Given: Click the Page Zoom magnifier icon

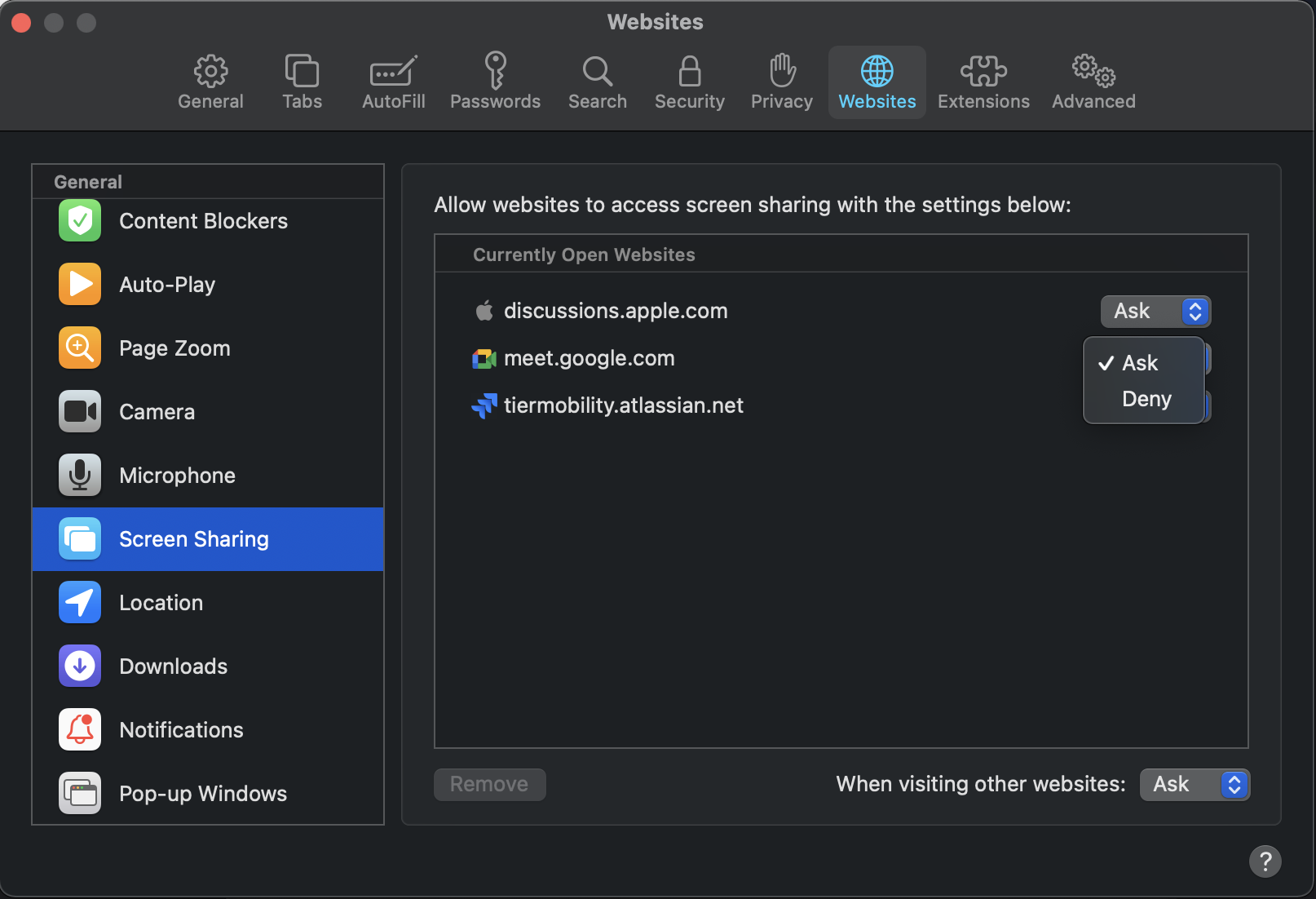Looking at the screenshot, I should coord(80,348).
